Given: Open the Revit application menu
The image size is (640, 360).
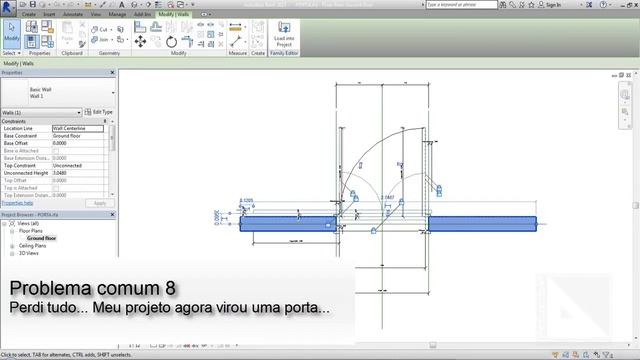Looking at the screenshot, I should (8, 7).
